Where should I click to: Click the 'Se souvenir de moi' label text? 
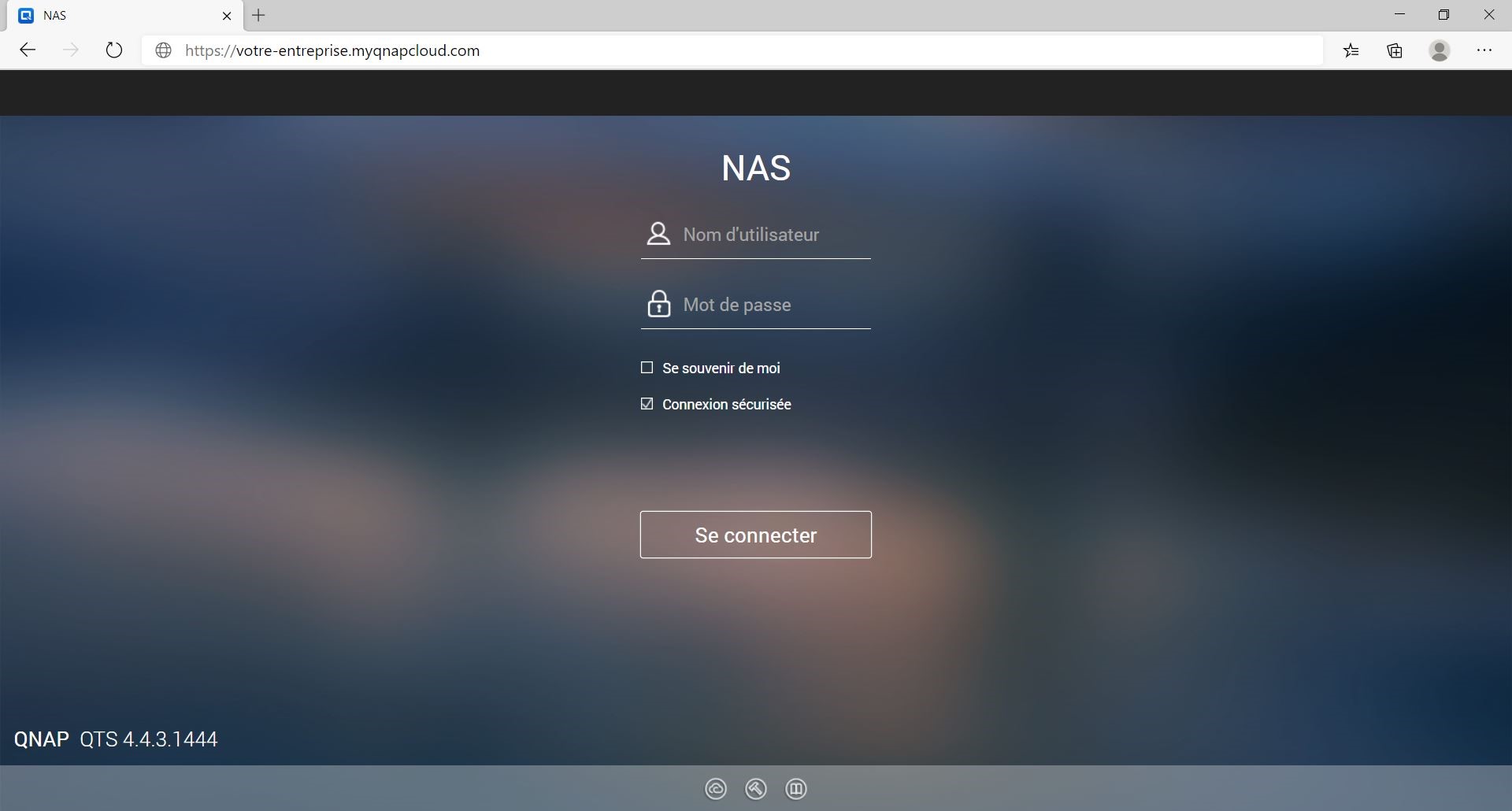[x=721, y=368]
